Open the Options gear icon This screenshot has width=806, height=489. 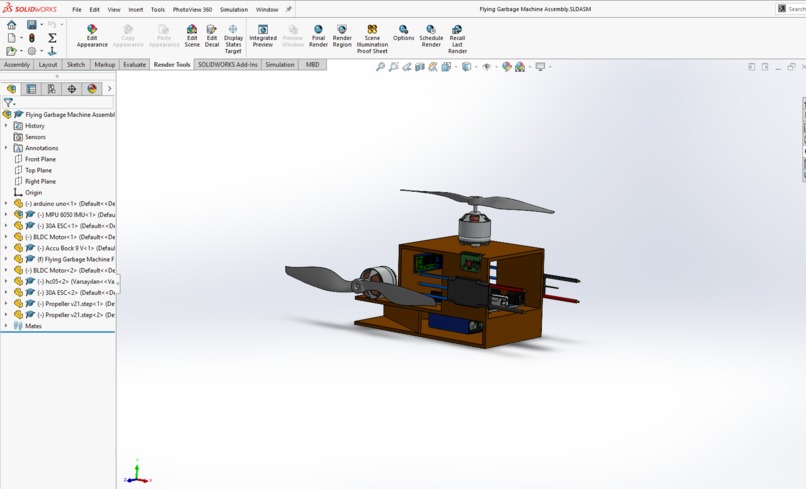(32, 51)
